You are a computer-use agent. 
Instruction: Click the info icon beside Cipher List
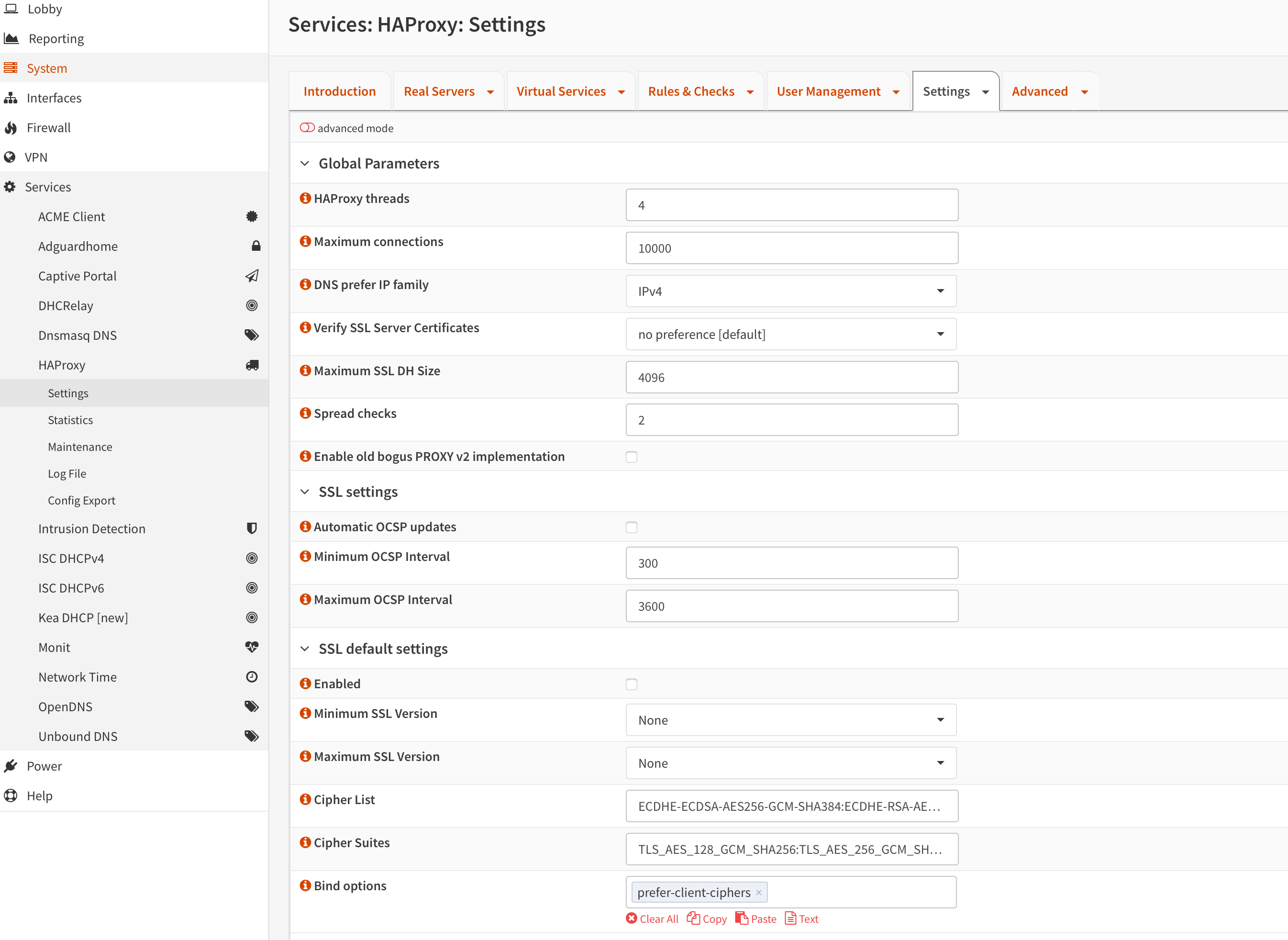coord(305,799)
